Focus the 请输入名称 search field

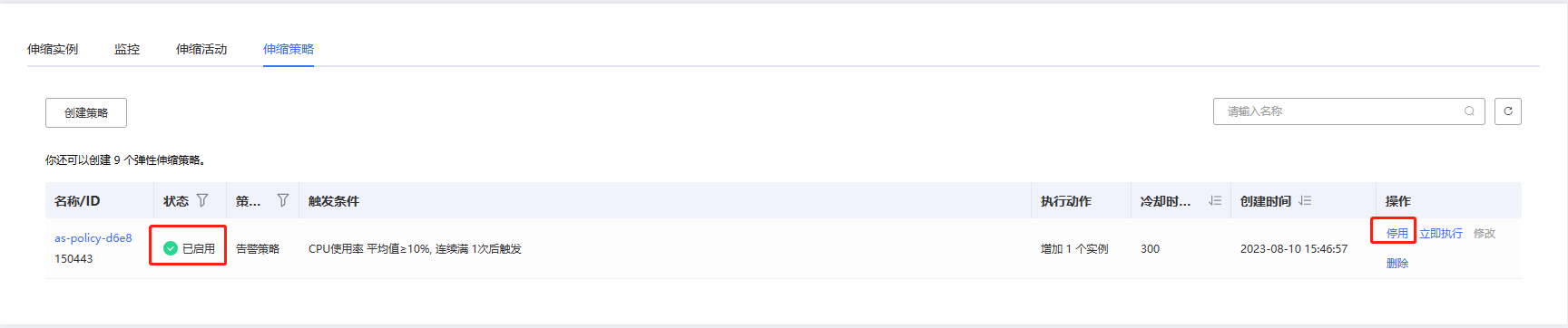[1343, 111]
